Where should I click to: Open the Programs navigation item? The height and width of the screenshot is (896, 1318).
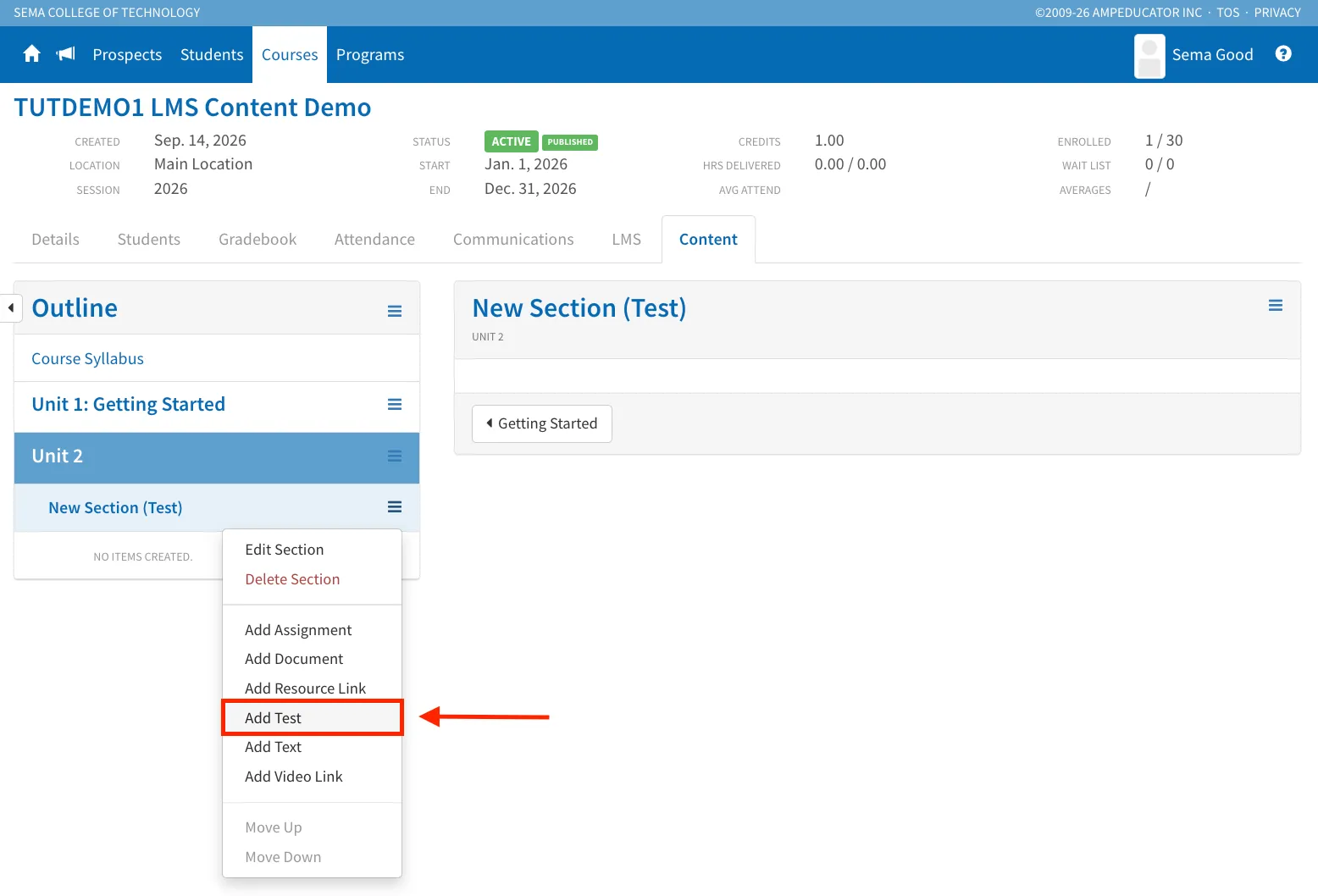pos(370,55)
